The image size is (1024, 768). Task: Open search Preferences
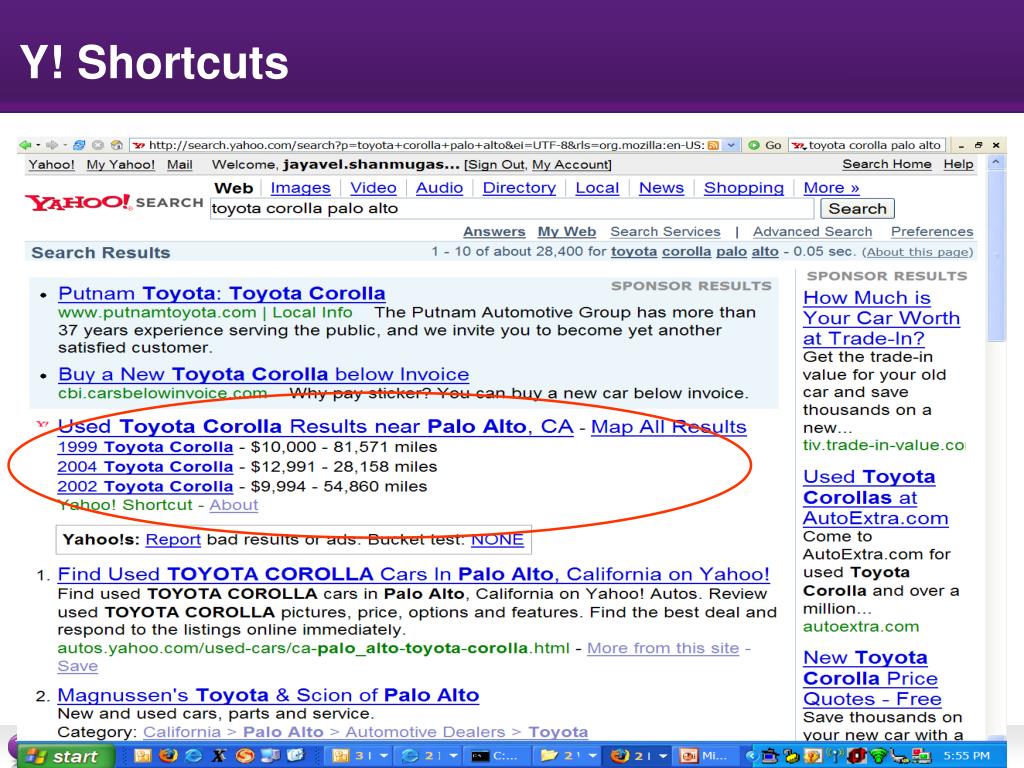pyautogui.click(x=932, y=232)
